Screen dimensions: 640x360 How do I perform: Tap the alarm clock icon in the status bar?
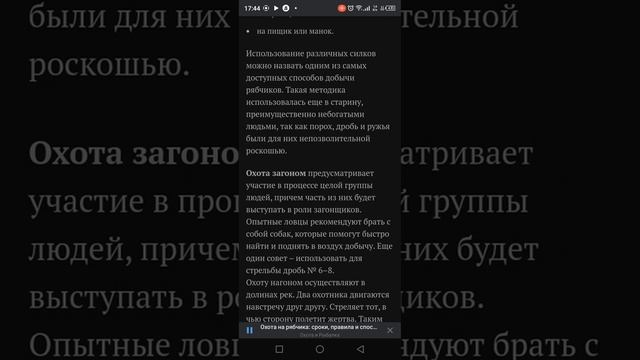[x=351, y=8]
